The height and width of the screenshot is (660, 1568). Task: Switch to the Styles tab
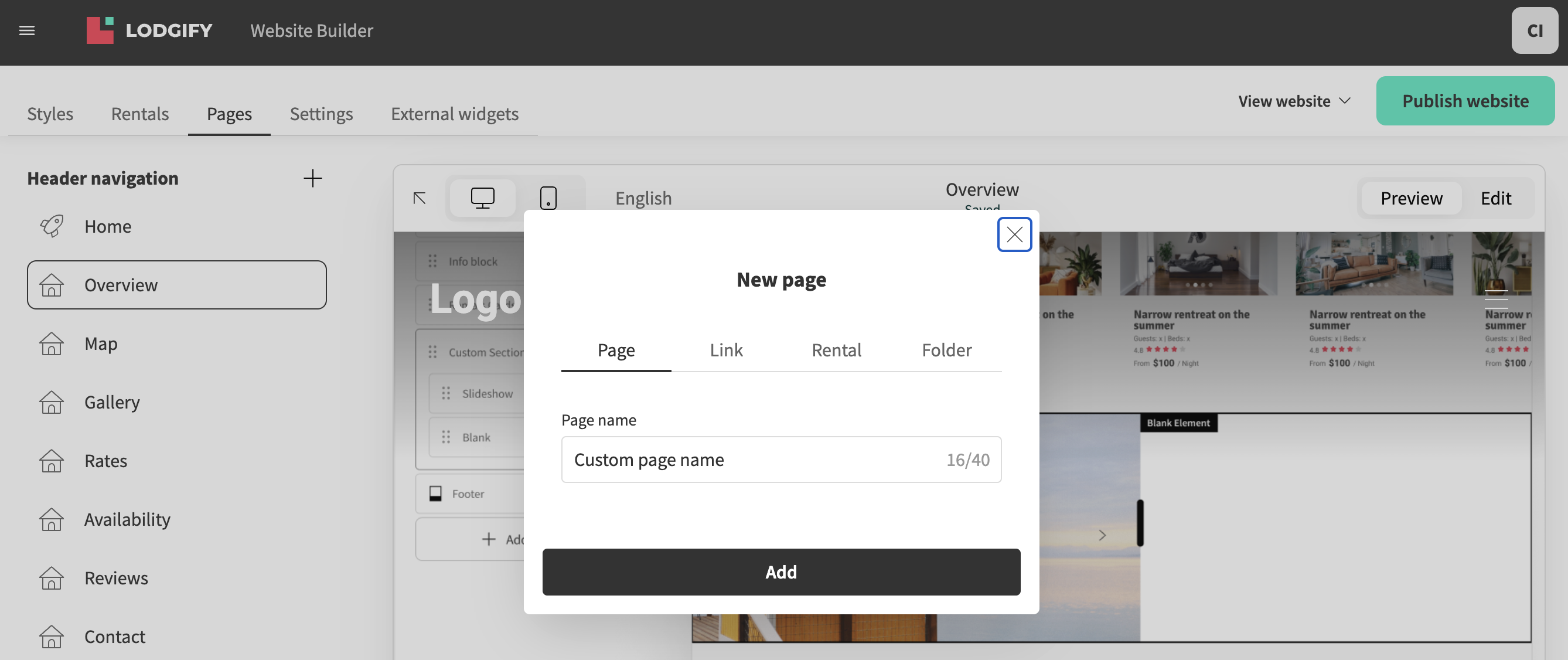50,114
